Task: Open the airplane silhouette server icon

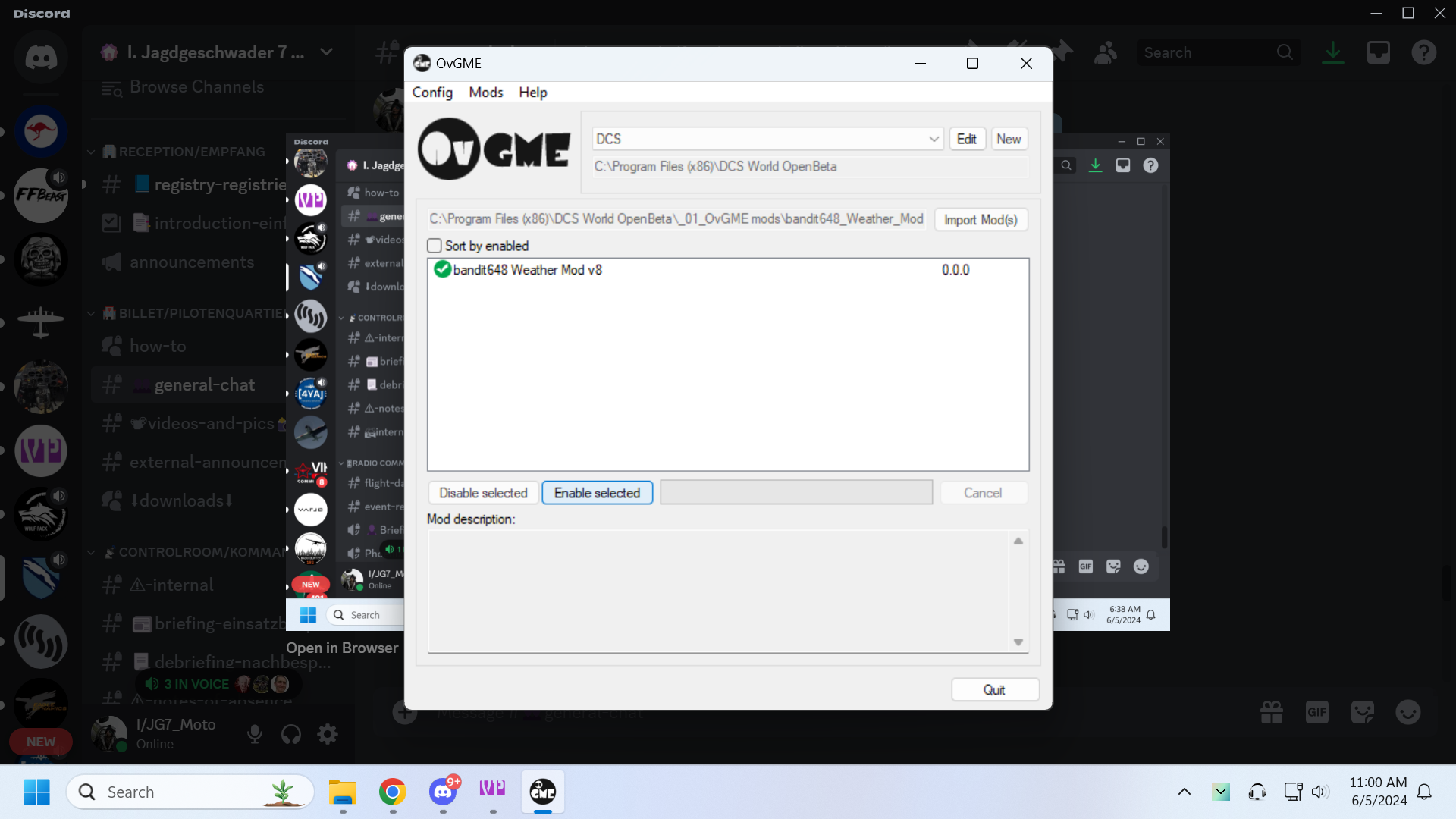Action: click(x=41, y=323)
